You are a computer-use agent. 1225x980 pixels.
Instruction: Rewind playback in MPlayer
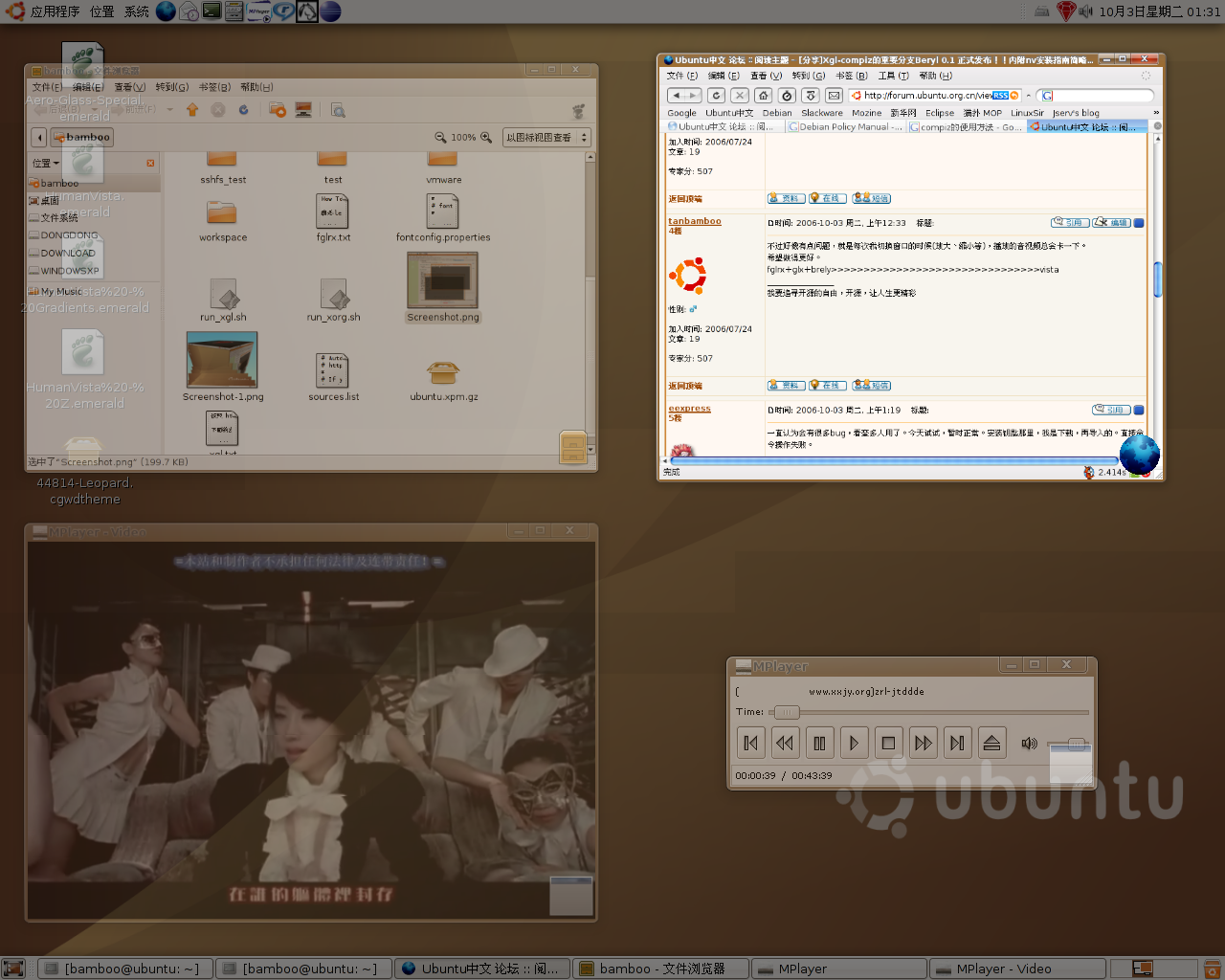point(785,743)
